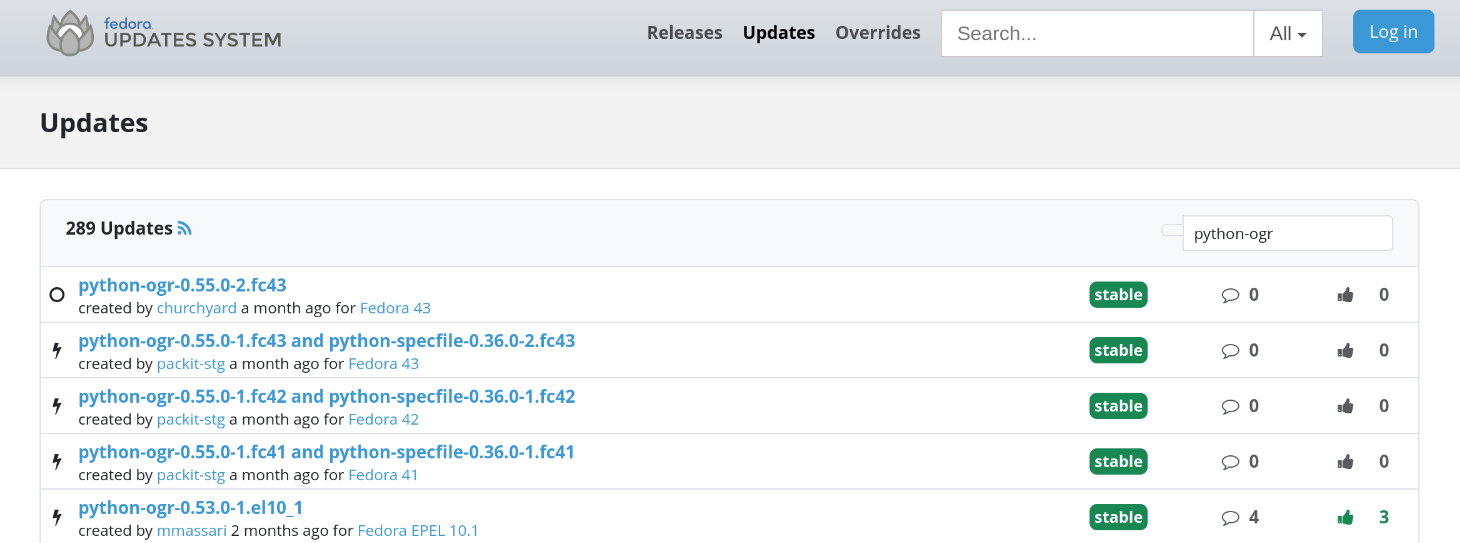Click the Log in button

tap(1393, 32)
